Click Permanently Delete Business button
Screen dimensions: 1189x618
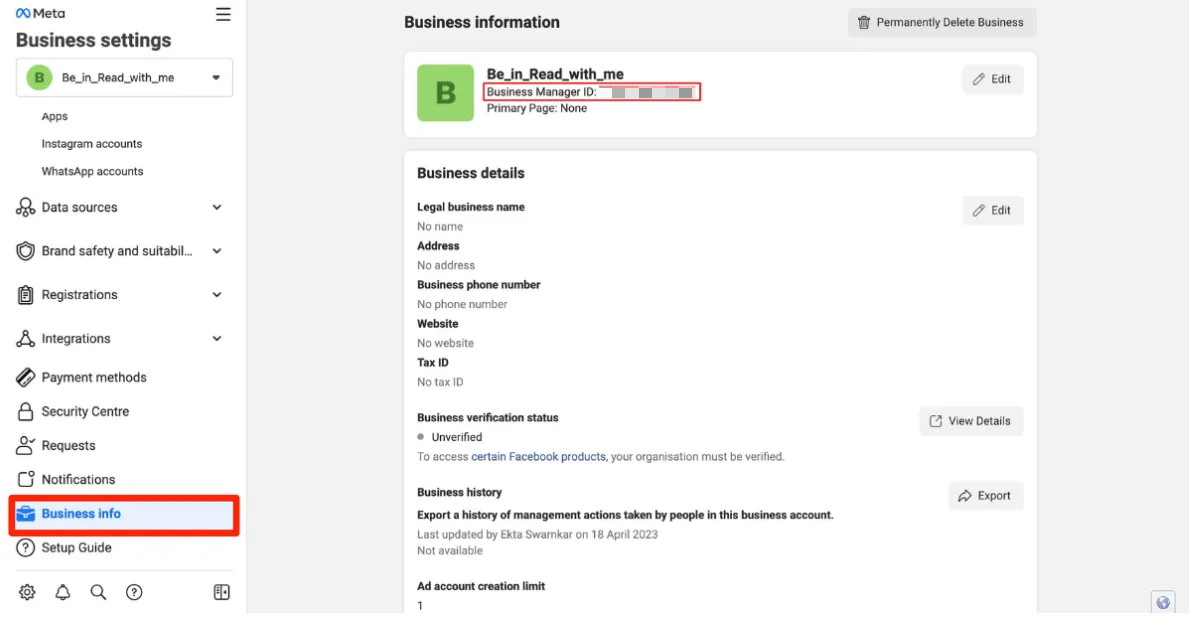[942, 23]
